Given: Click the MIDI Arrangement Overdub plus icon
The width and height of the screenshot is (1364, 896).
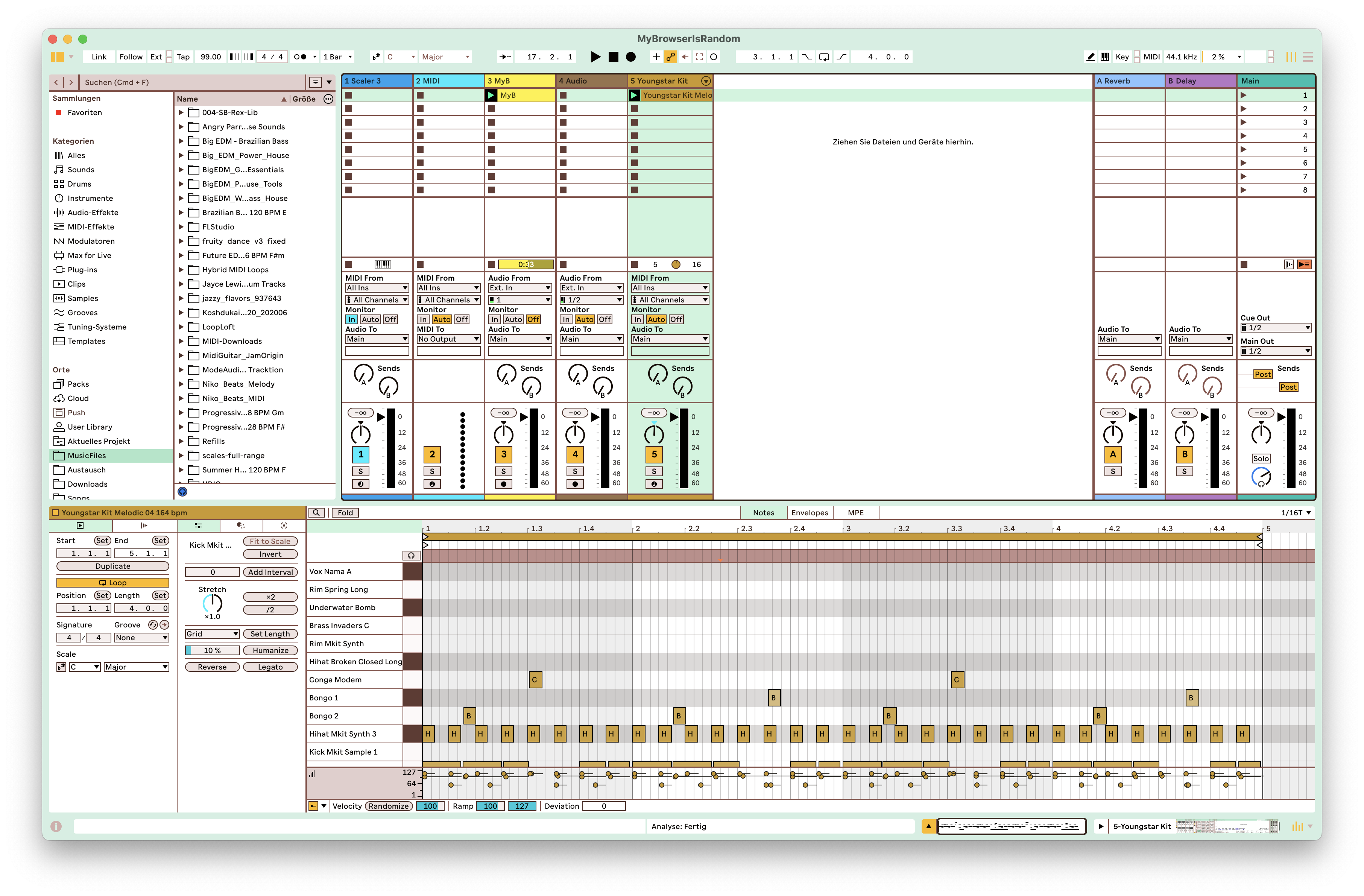Looking at the screenshot, I should tap(656, 57).
